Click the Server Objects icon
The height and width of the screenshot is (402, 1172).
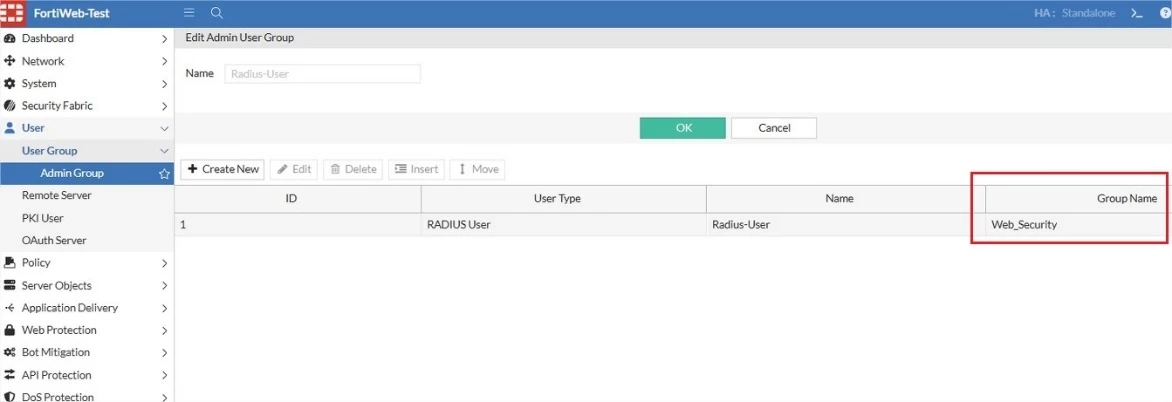click(10, 285)
